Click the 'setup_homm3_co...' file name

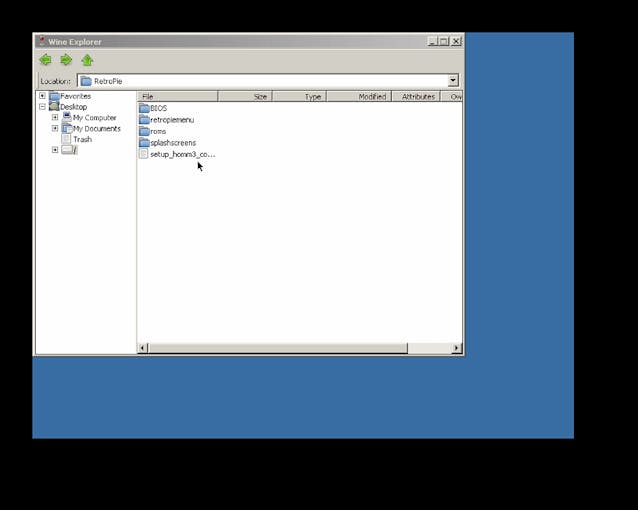pos(183,154)
